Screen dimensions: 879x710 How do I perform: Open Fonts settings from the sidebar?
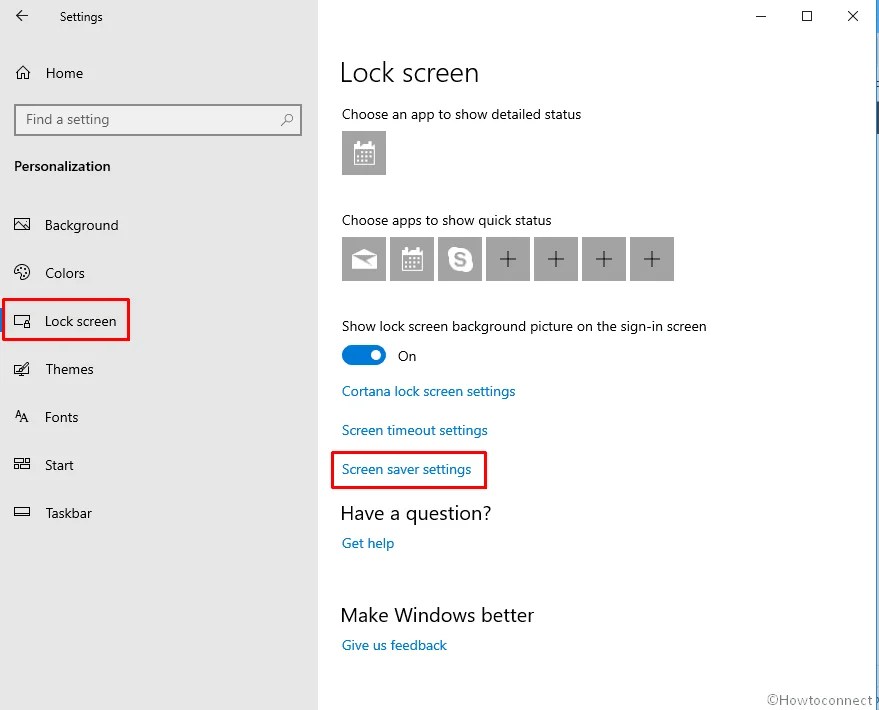(x=62, y=417)
